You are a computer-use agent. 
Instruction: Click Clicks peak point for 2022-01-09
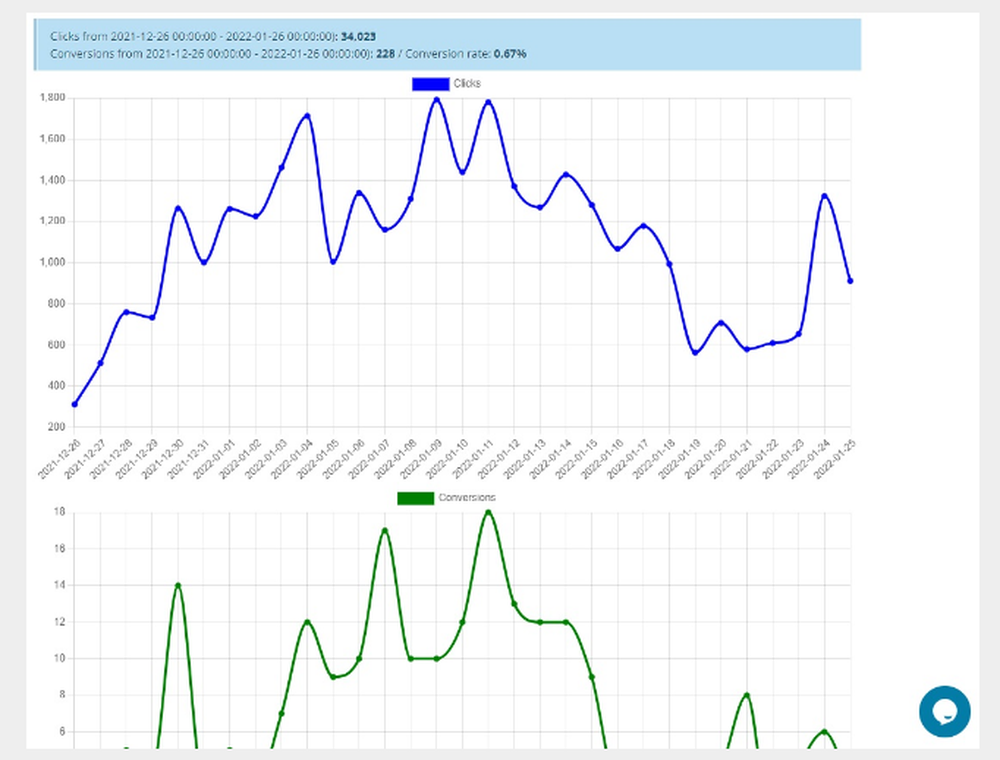(437, 99)
